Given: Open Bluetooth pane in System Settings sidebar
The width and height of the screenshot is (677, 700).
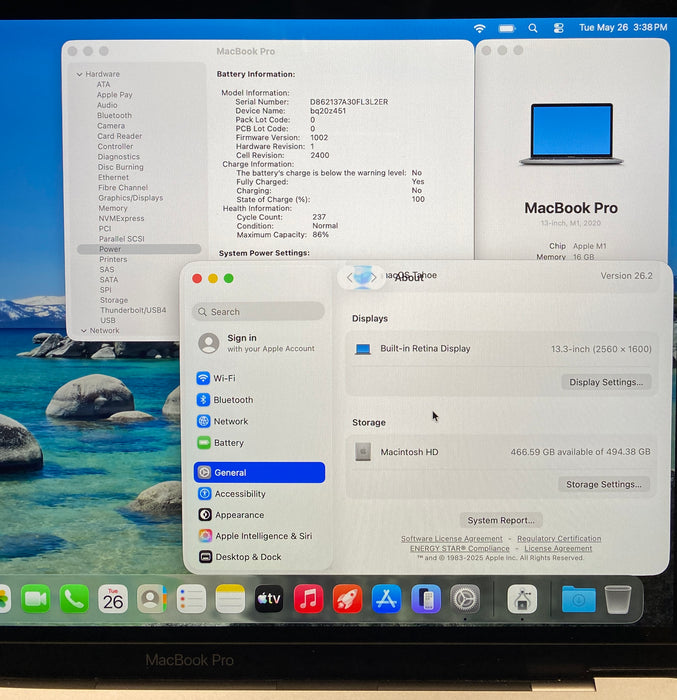Looking at the screenshot, I should 259,400.
